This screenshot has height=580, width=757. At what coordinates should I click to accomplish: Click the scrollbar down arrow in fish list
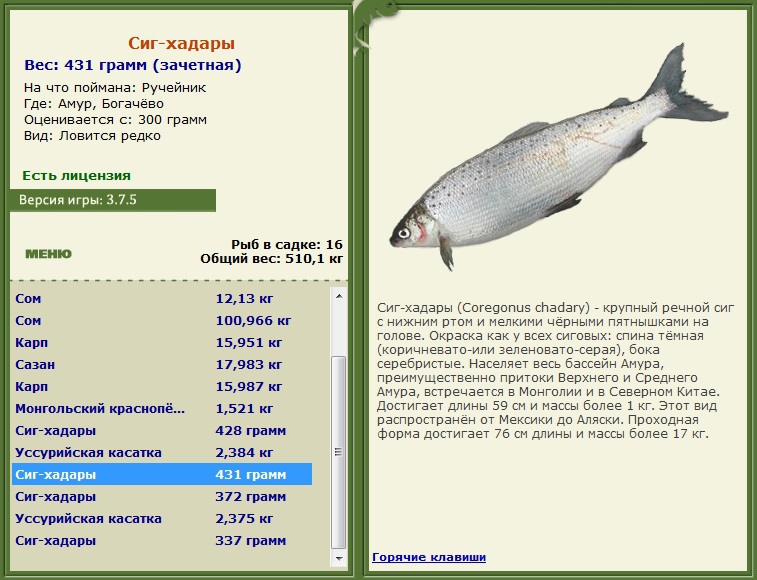(338, 558)
